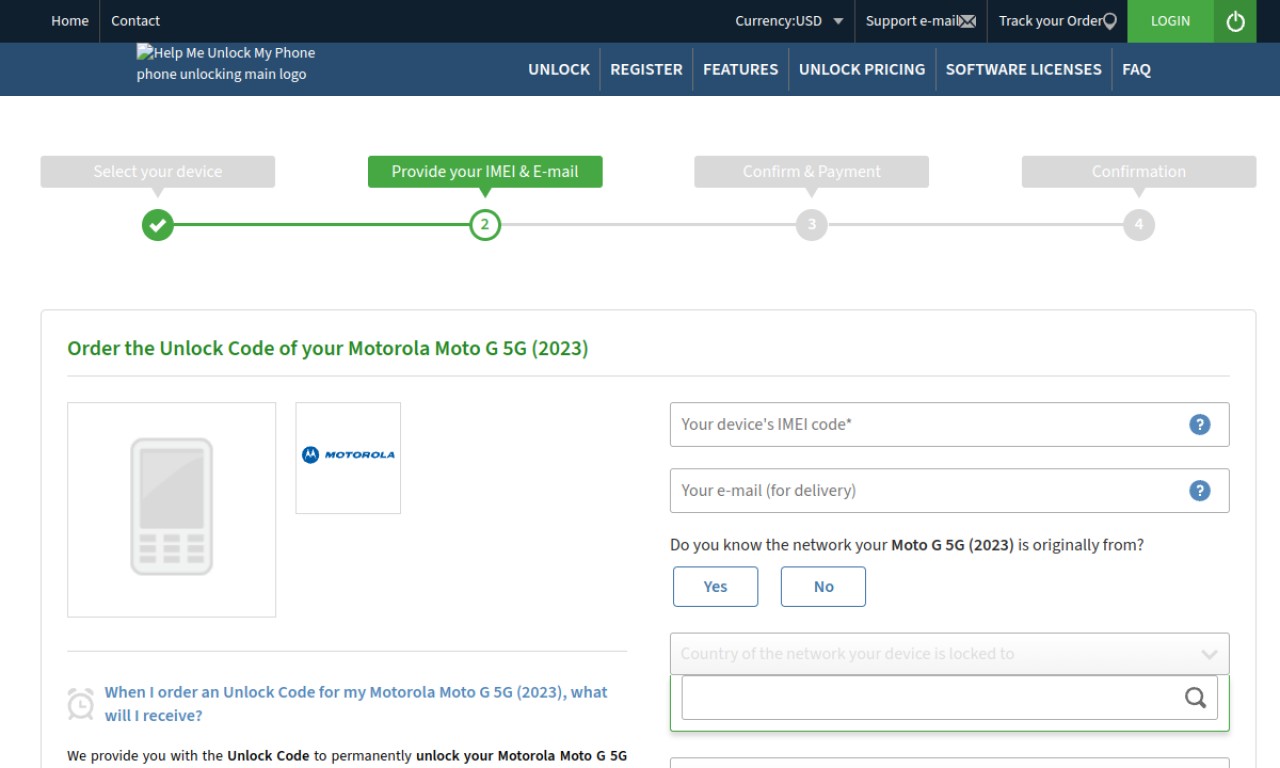Click the help icon in e-mail field
Screen dimensions: 1280x768
click(1199, 490)
